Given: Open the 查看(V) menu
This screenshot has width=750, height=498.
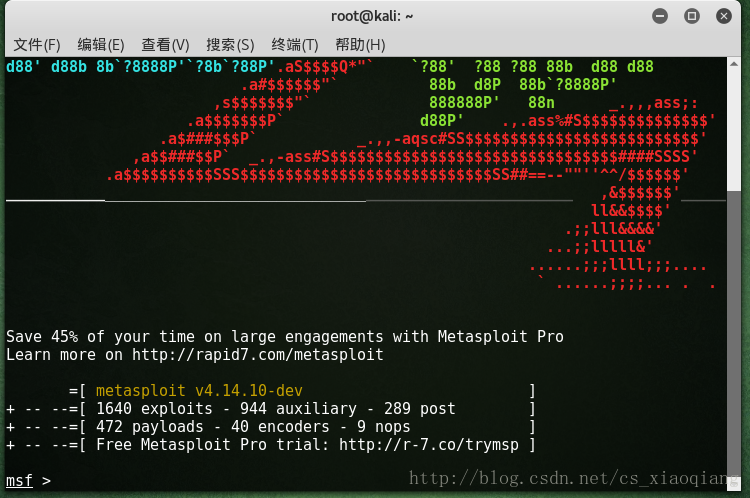Looking at the screenshot, I should (165, 45).
